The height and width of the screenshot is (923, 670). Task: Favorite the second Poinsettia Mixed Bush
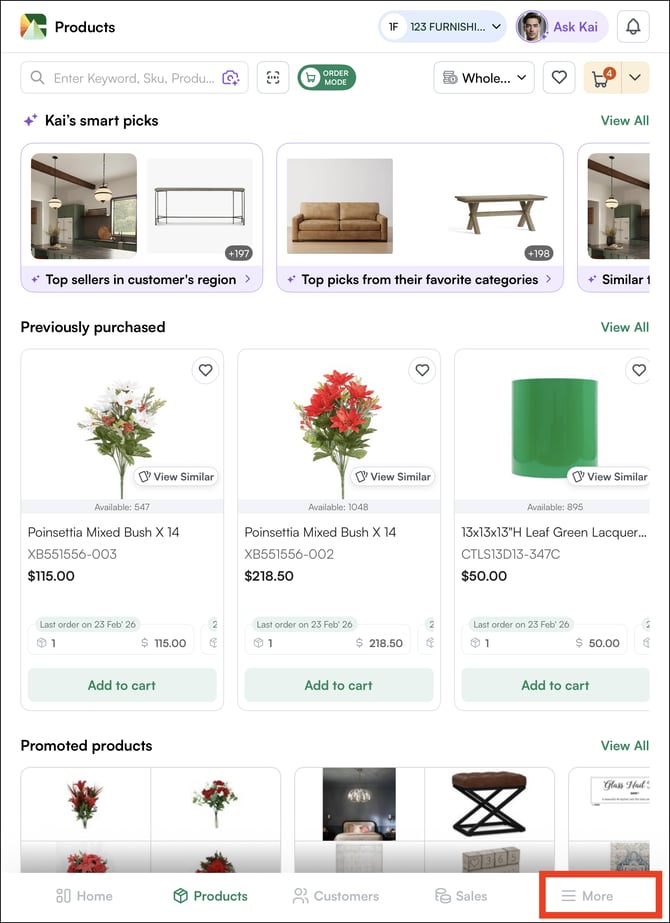[422, 370]
